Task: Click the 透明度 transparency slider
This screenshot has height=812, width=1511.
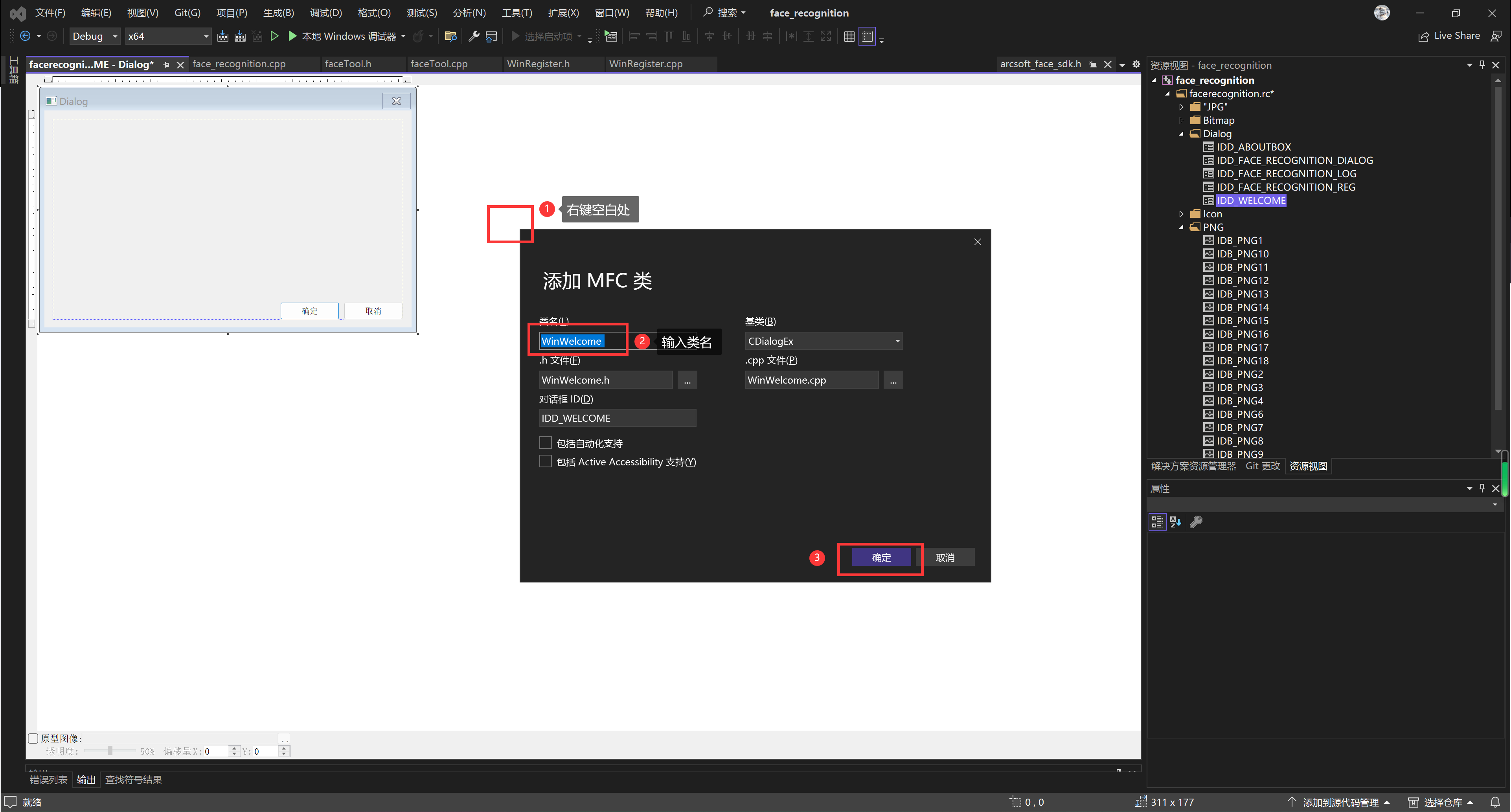Action: pos(110,751)
